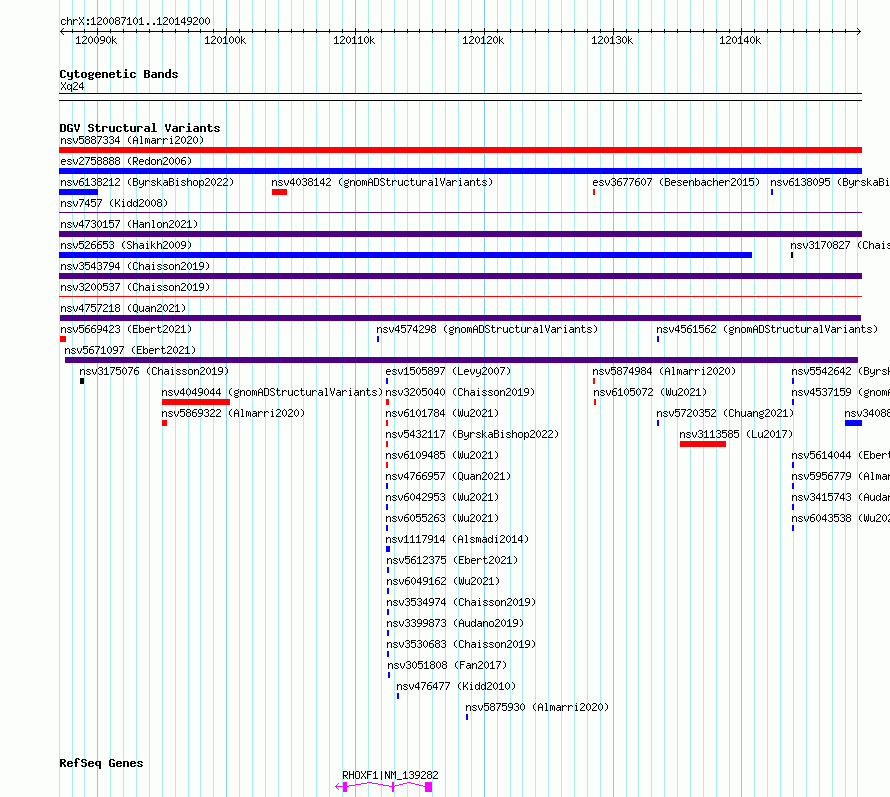Image resolution: width=890 pixels, height=797 pixels.
Task: Click the nsv6055263 (Wu2021) label
Action: tap(442, 518)
